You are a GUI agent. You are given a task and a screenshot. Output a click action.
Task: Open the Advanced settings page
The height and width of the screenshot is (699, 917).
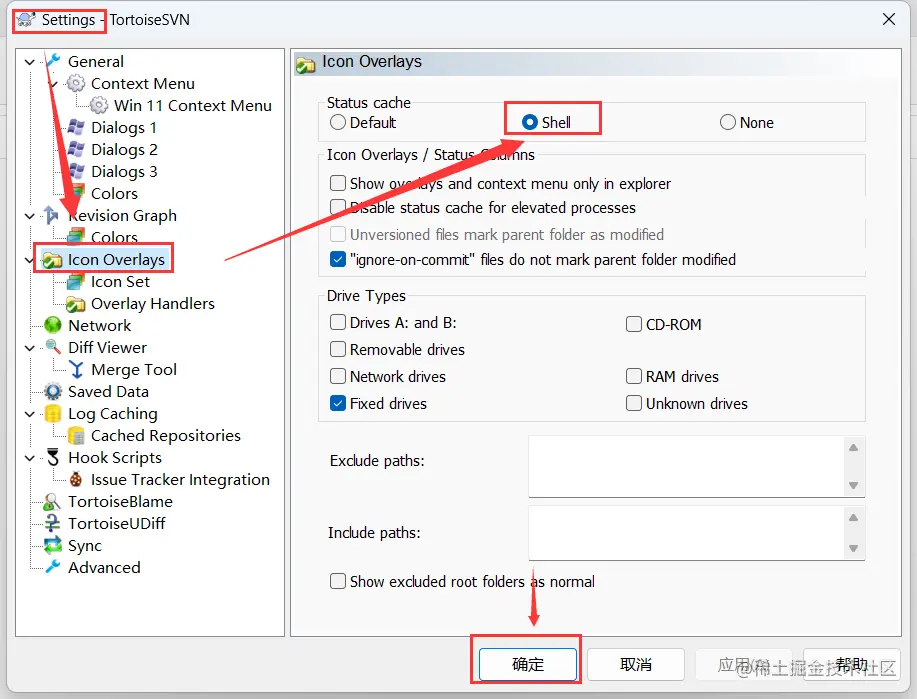coord(104,567)
